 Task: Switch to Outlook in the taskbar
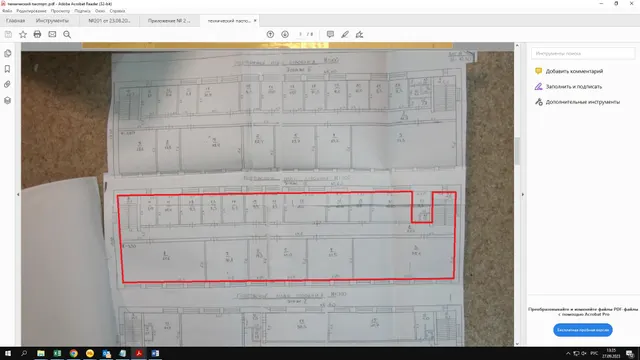click(106, 353)
